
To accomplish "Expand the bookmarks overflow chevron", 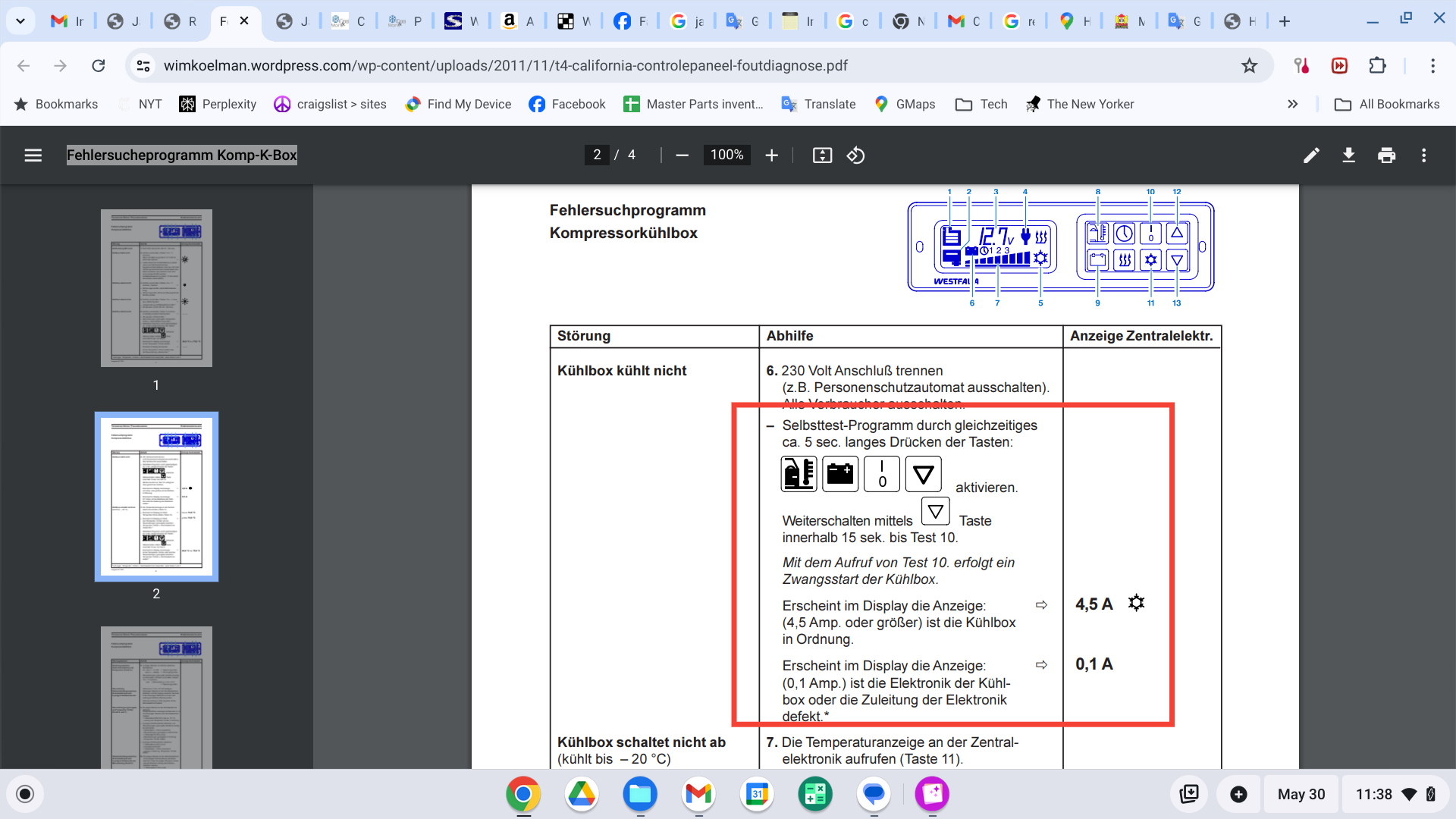I will point(1293,104).
